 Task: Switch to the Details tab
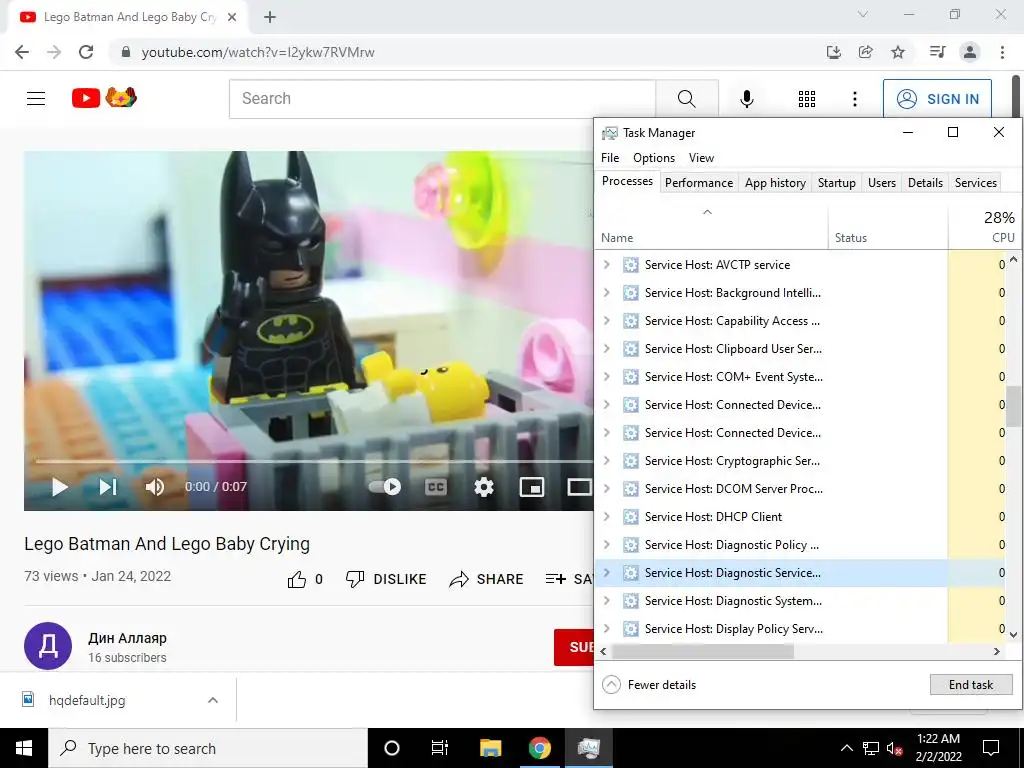[925, 183]
